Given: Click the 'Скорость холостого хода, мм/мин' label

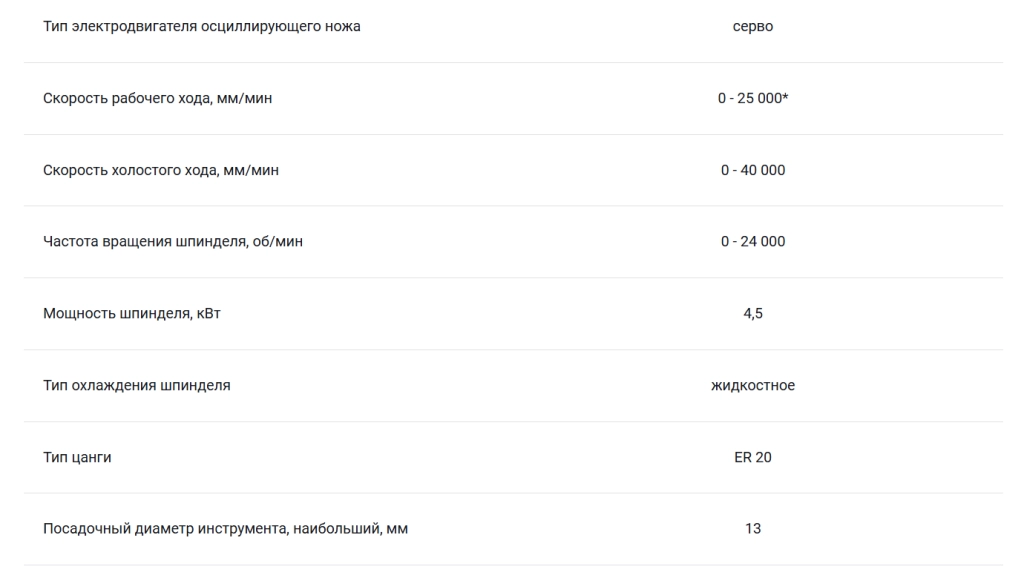Looking at the screenshot, I should 161,170.
